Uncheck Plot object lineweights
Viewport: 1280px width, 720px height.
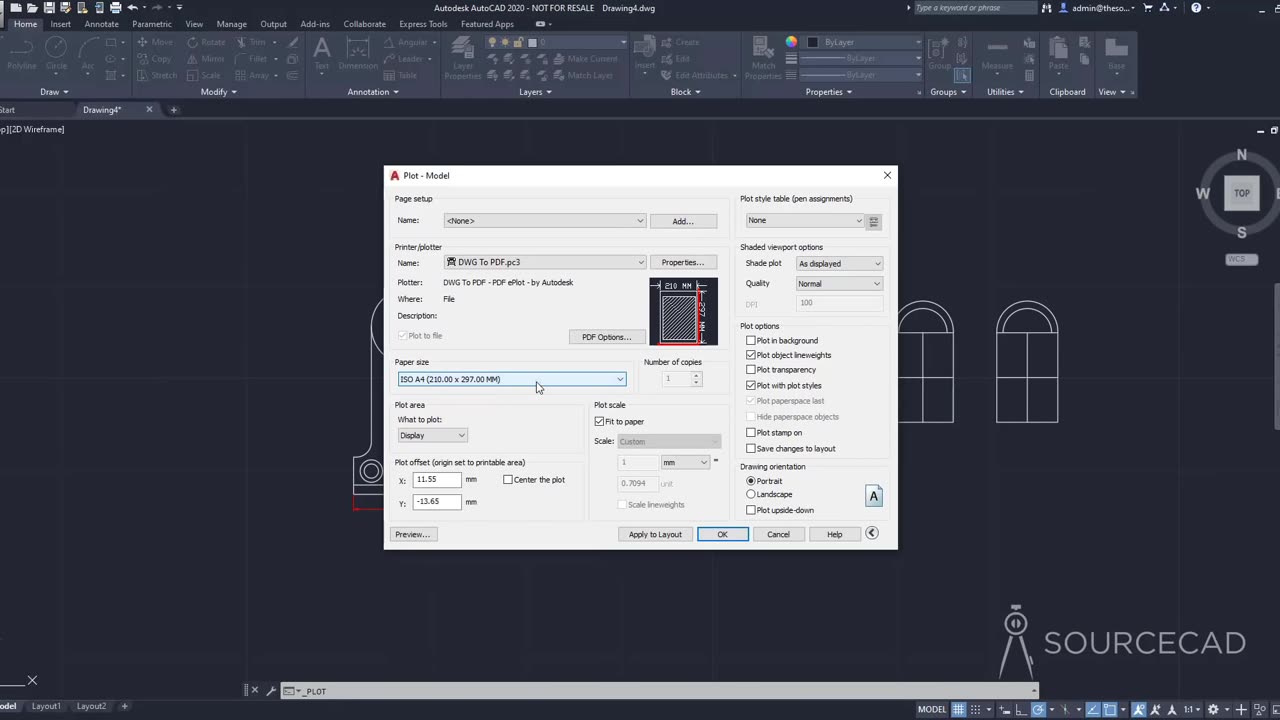pyautogui.click(x=751, y=355)
